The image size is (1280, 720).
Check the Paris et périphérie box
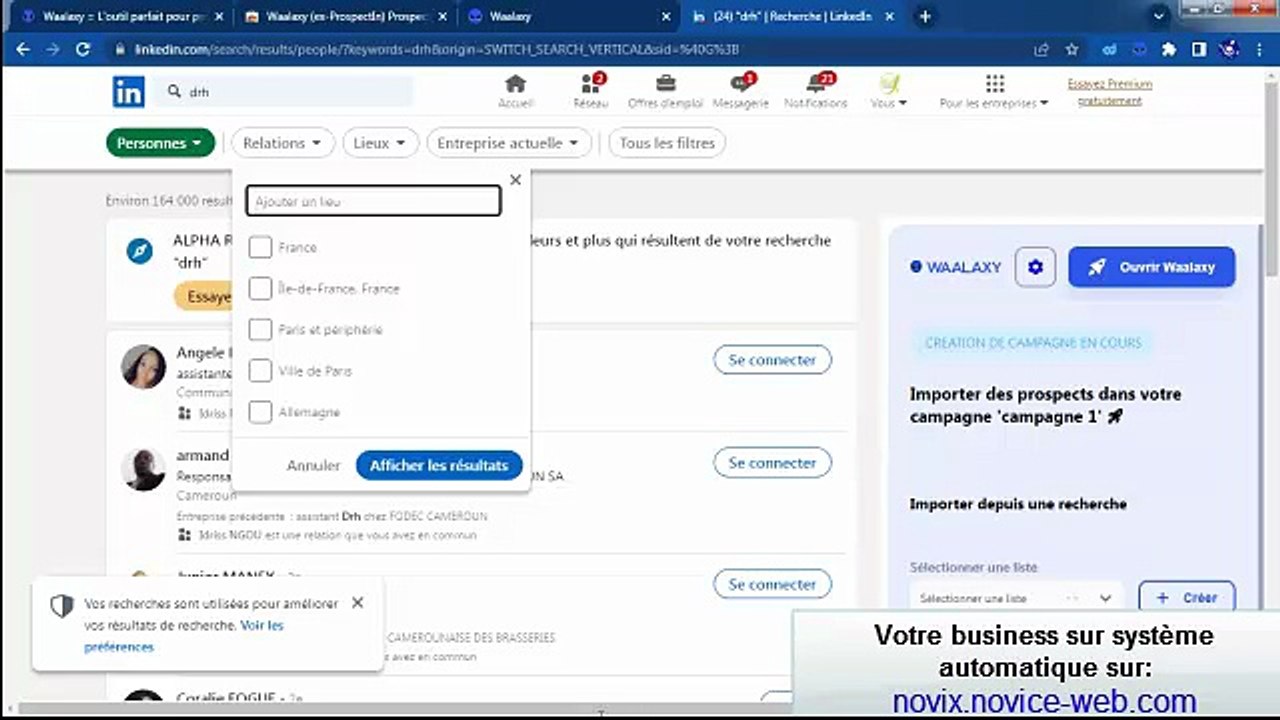click(260, 329)
